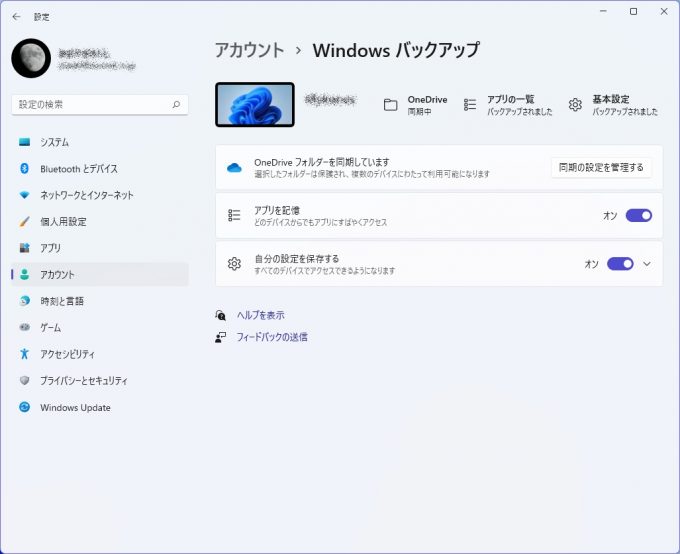Click the アプリを記憶 list icon
The height and width of the screenshot is (554, 680).
(x=234, y=215)
